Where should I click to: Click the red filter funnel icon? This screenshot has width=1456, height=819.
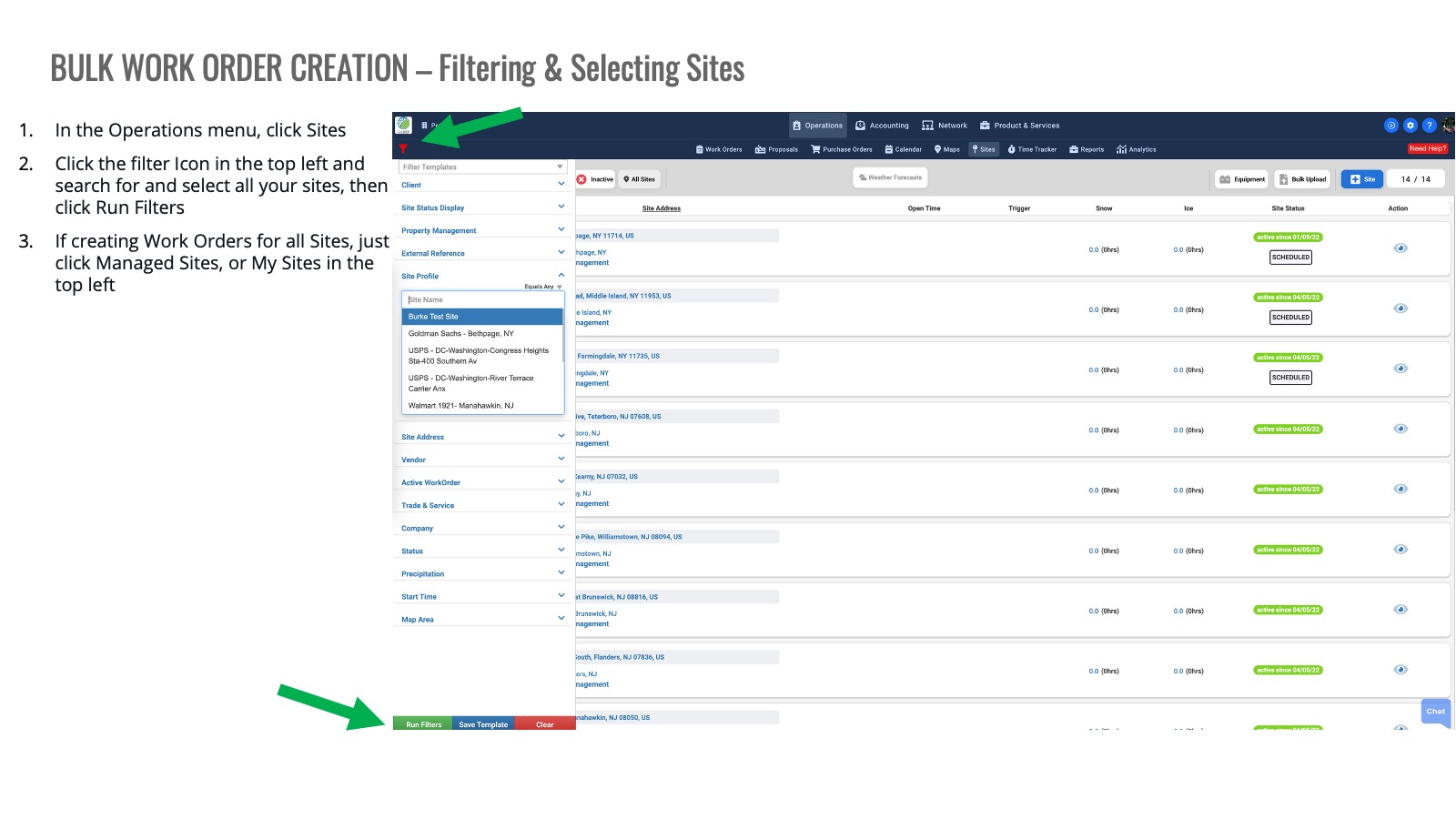(403, 149)
